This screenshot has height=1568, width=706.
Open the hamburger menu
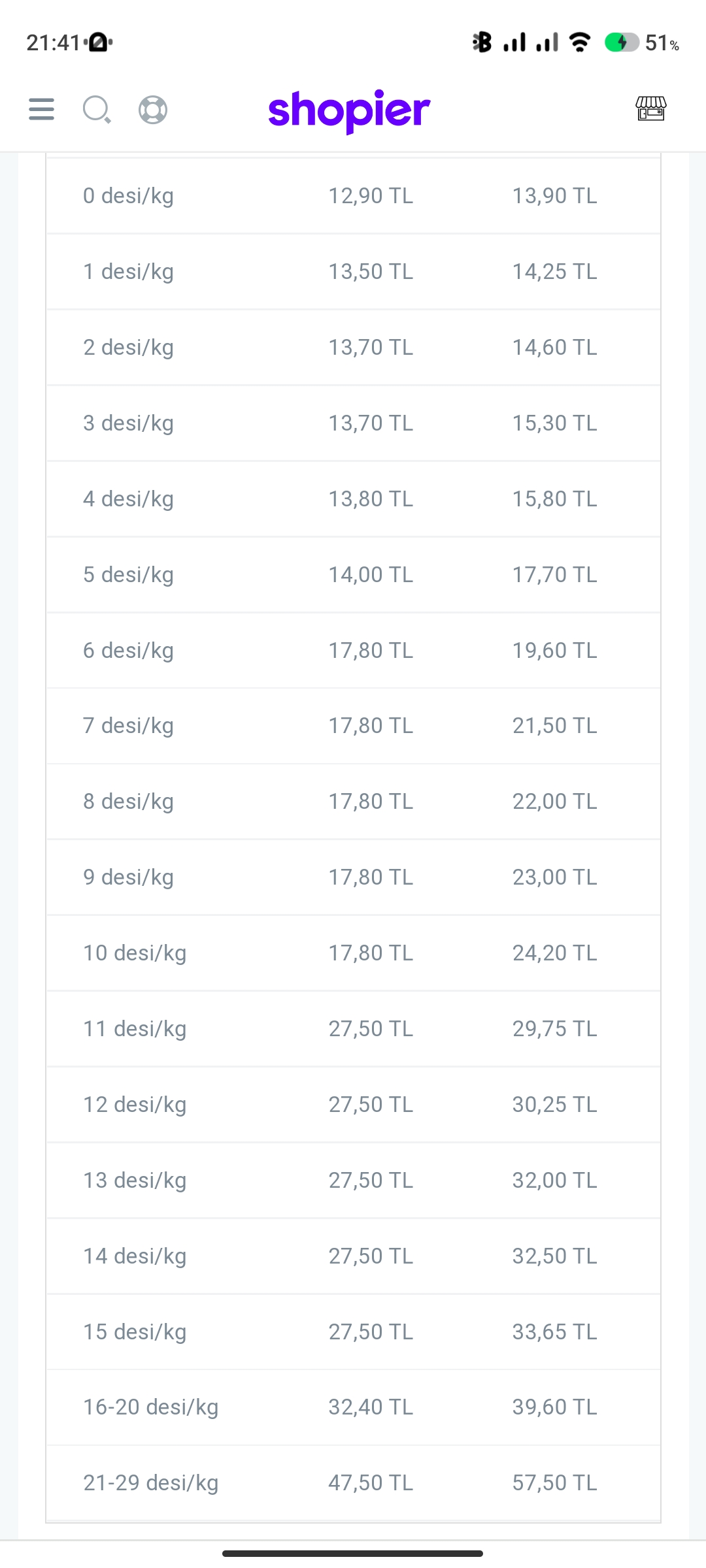41,109
